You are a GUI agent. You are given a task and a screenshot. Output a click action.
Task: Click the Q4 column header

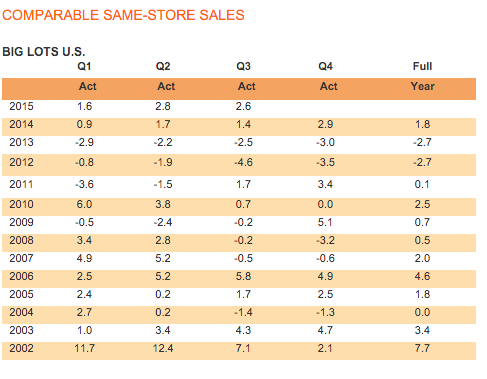point(325,66)
